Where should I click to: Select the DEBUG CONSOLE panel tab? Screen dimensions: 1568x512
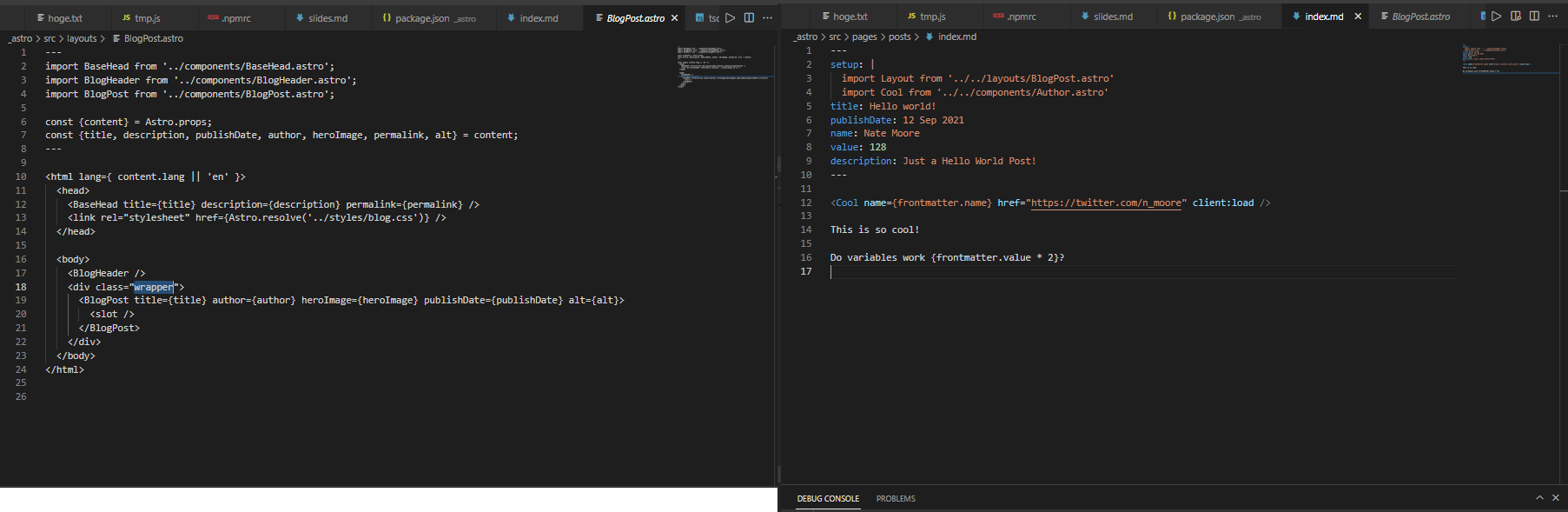pyautogui.click(x=828, y=499)
